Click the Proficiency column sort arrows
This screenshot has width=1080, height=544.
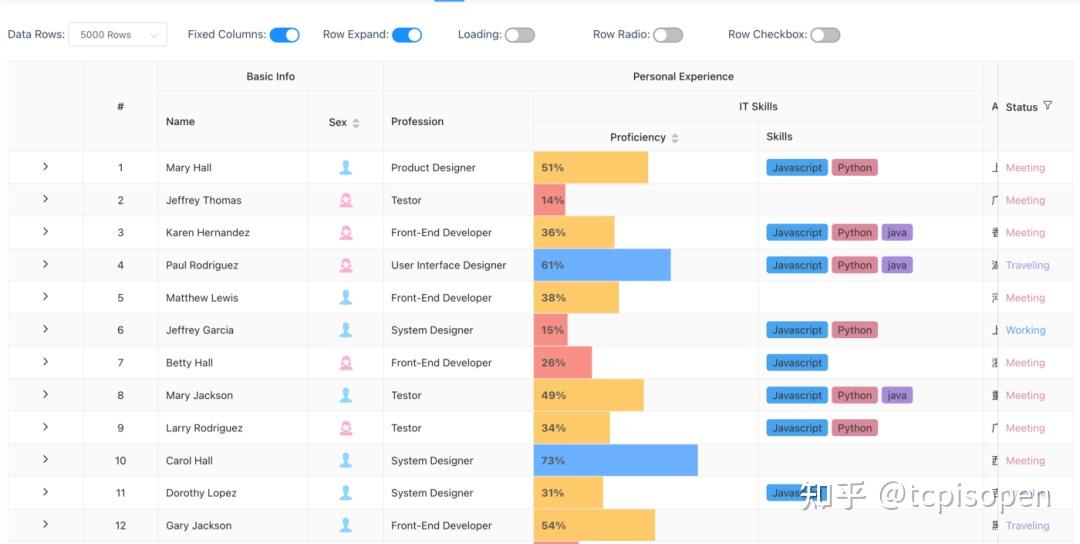pyautogui.click(x=675, y=138)
